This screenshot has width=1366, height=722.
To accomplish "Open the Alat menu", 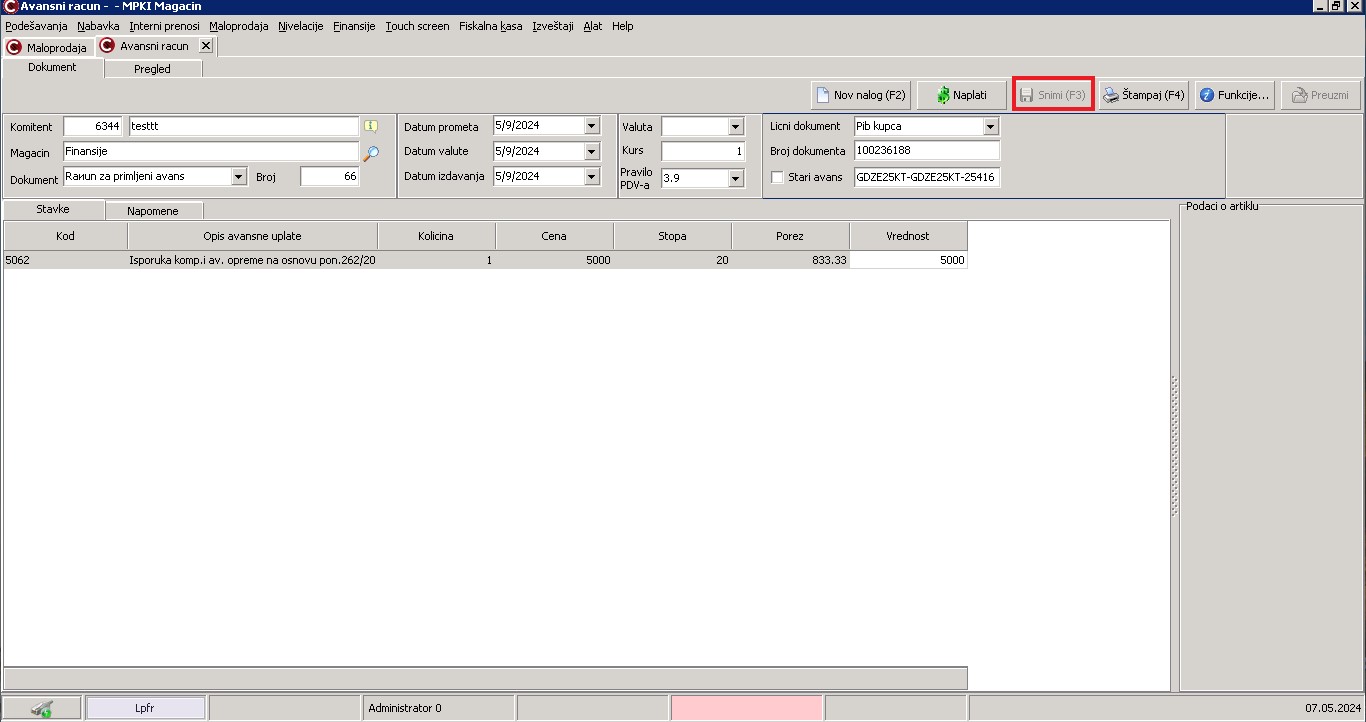I will 593,26.
